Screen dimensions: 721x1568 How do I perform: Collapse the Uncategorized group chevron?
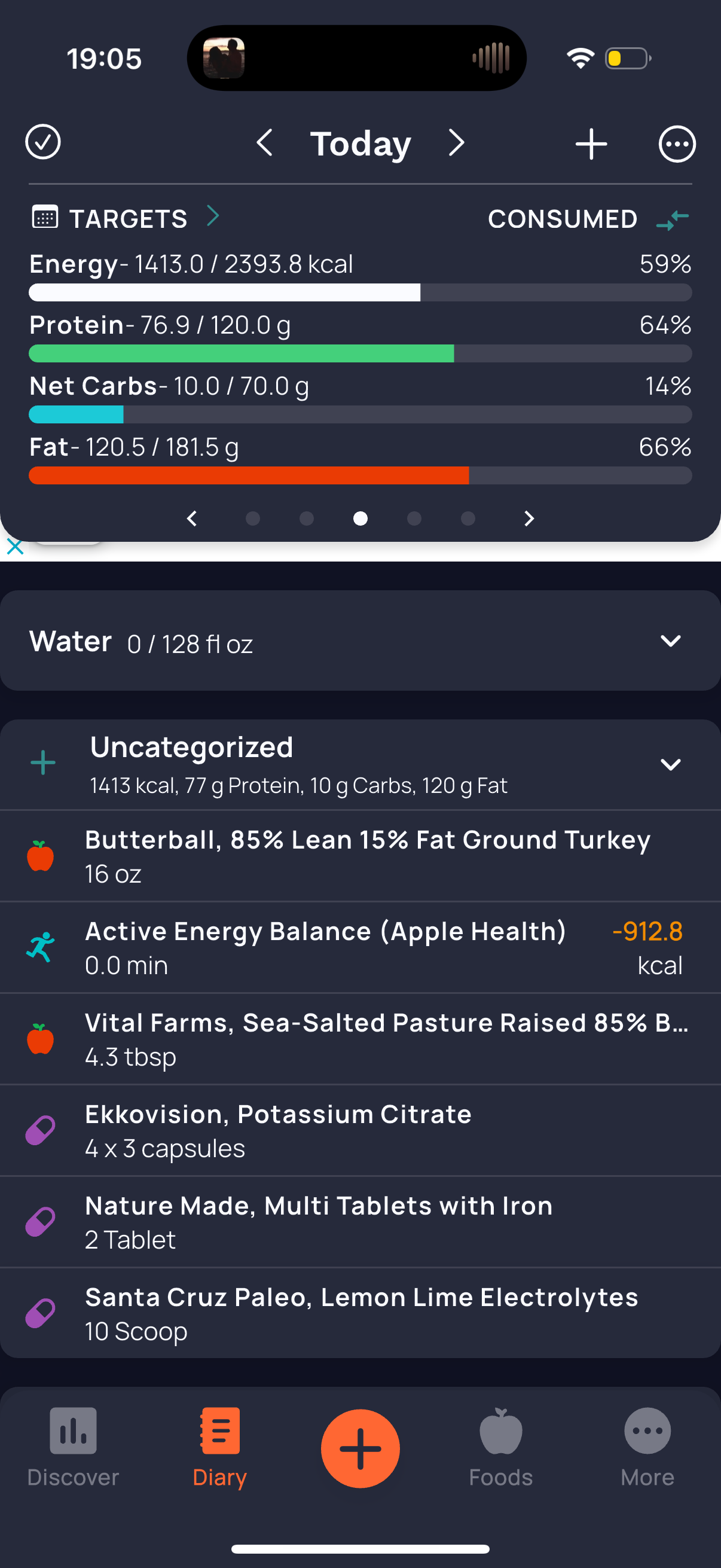pyautogui.click(x=670, y=764)
